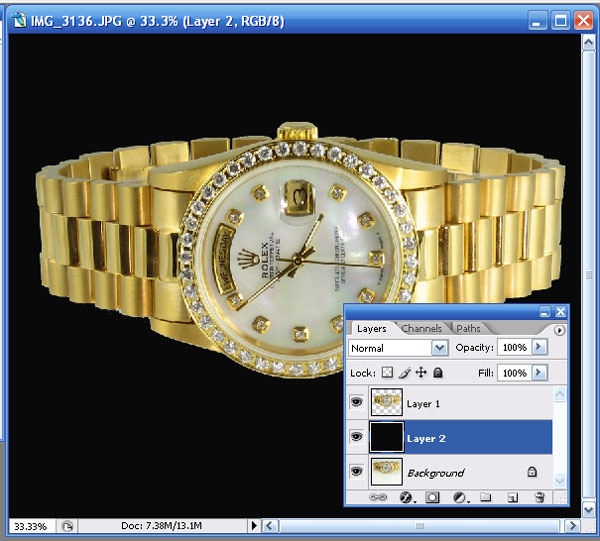Screen dimensions: 600x541
Task: Click the document vertical scroll up arrow
Action: [x=588, y=42]
